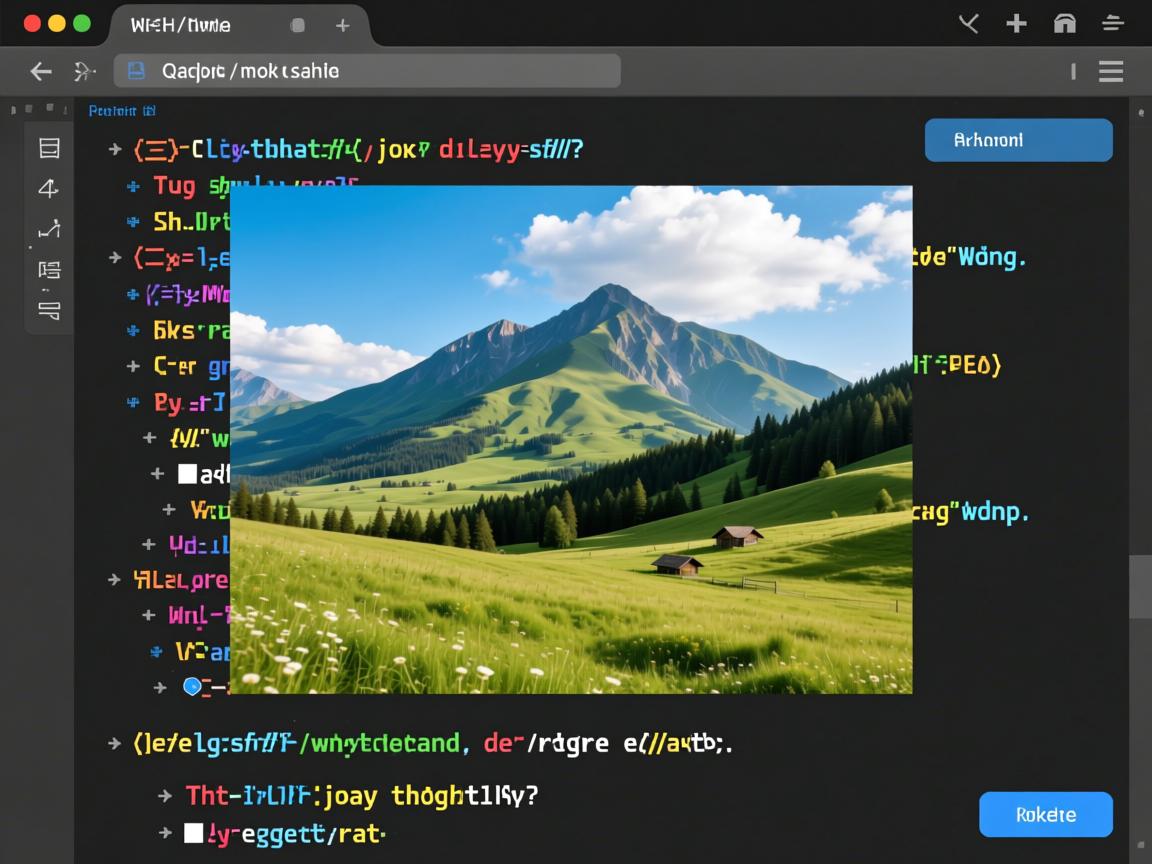Screen dimensions: 1152x864
Task: Open the hamburger menu in the address bar row
Action: 1111,71
